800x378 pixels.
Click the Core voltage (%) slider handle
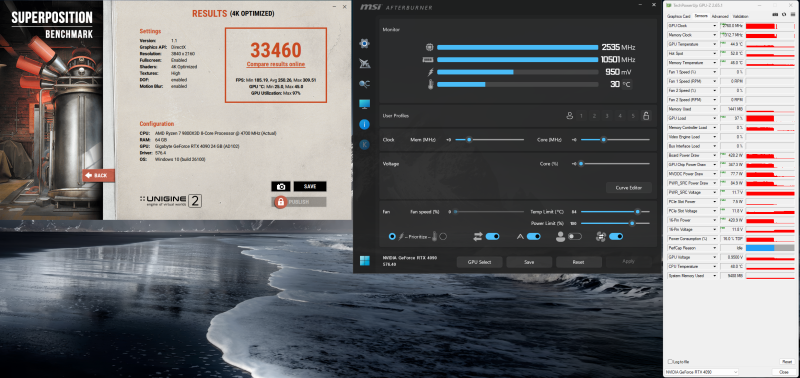coord(581,164)
